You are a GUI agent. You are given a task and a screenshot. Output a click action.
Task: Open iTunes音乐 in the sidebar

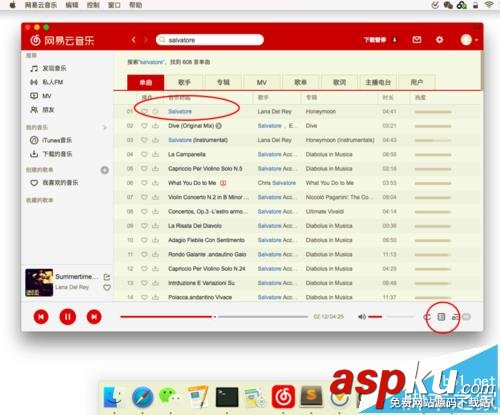pos(51,140)
